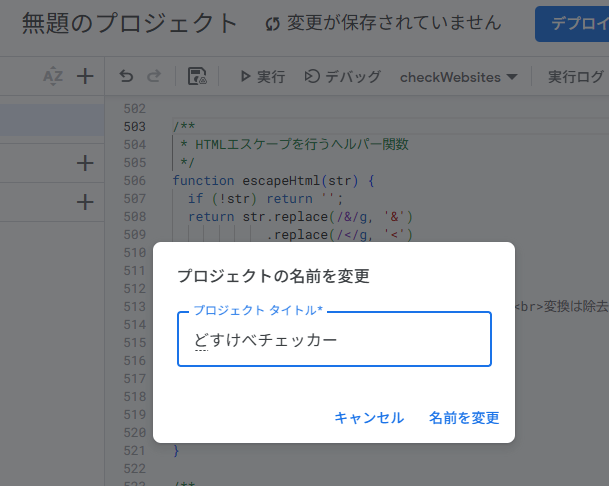Image resolution: width=609 pixels, height=486 pixels.
Task: Confirm with 名前を変更 button
Action: tap(464, 418)
